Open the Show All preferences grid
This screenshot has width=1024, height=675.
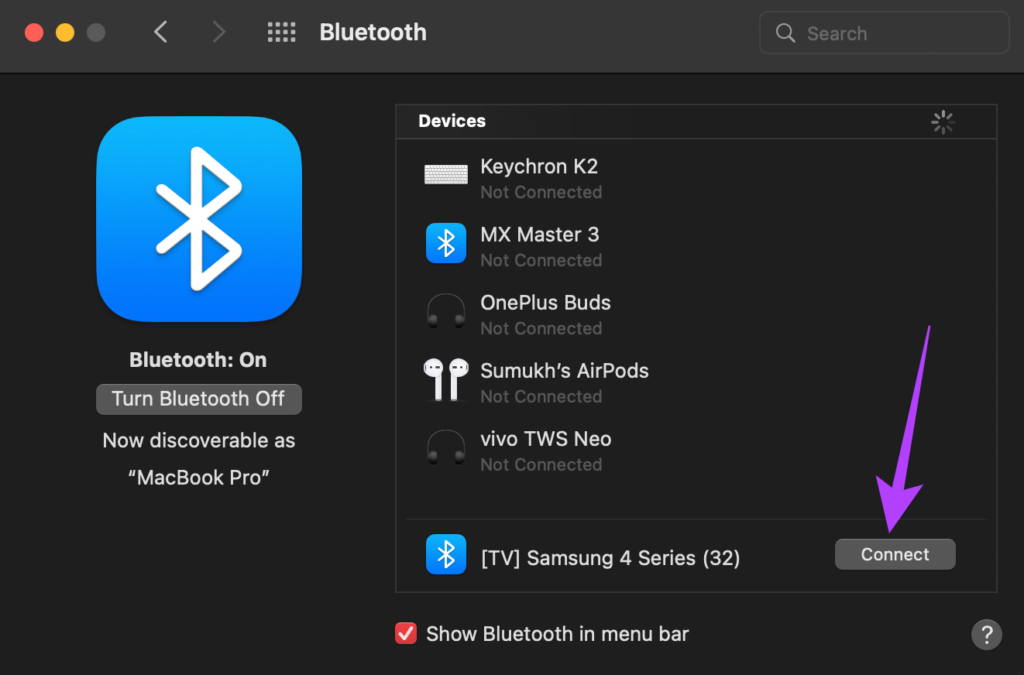click(x=281, y=31)
